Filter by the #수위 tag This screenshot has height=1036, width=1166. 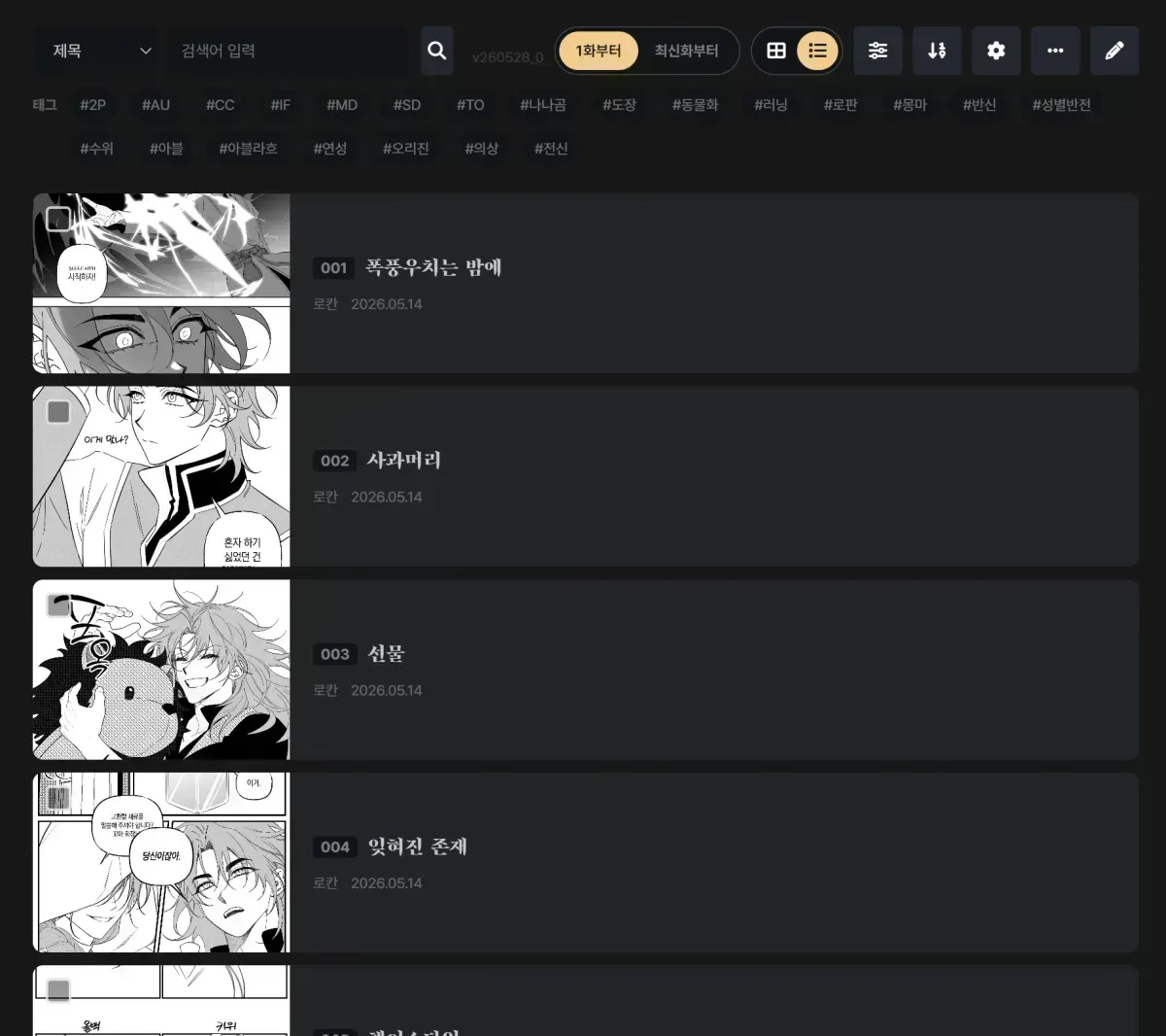[96, 149]
